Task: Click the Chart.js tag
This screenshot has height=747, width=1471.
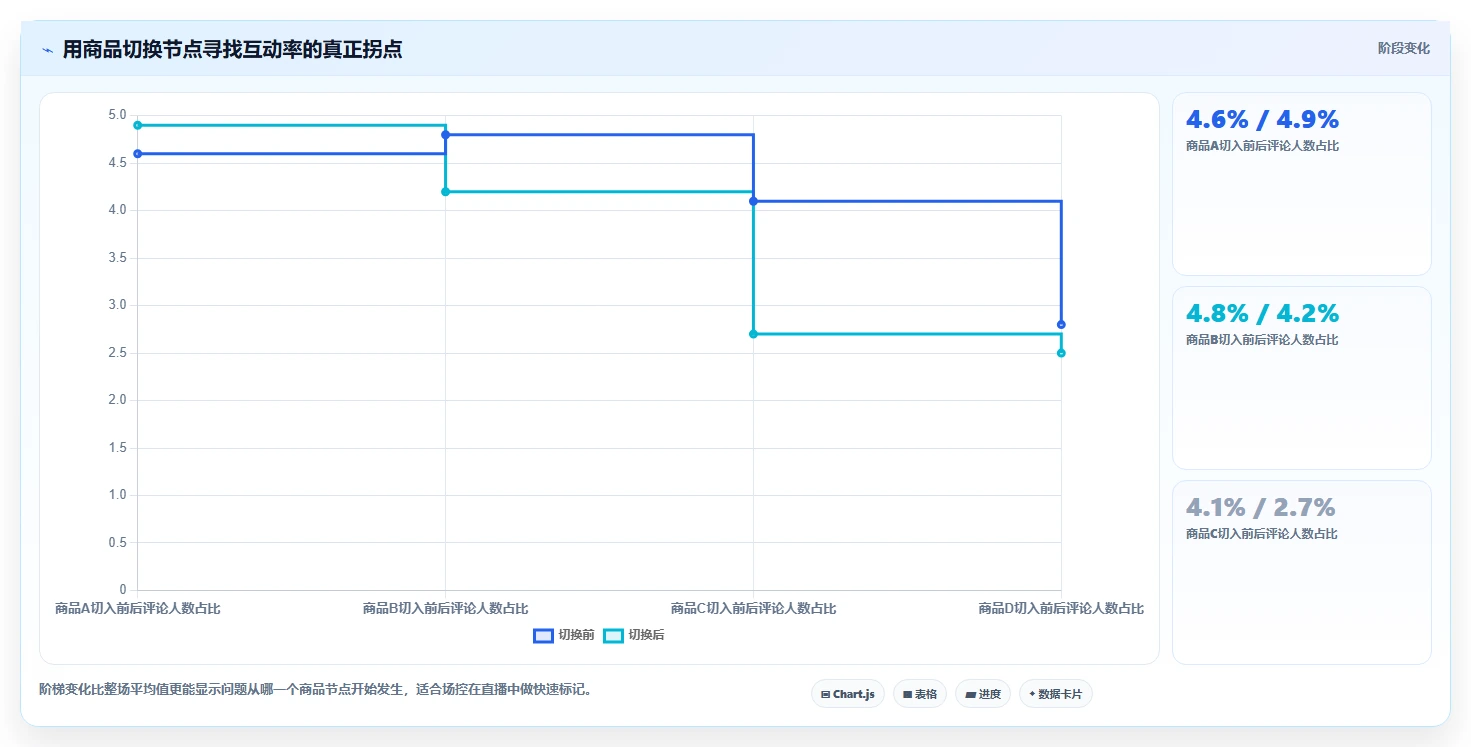Action: click(848, 694)
